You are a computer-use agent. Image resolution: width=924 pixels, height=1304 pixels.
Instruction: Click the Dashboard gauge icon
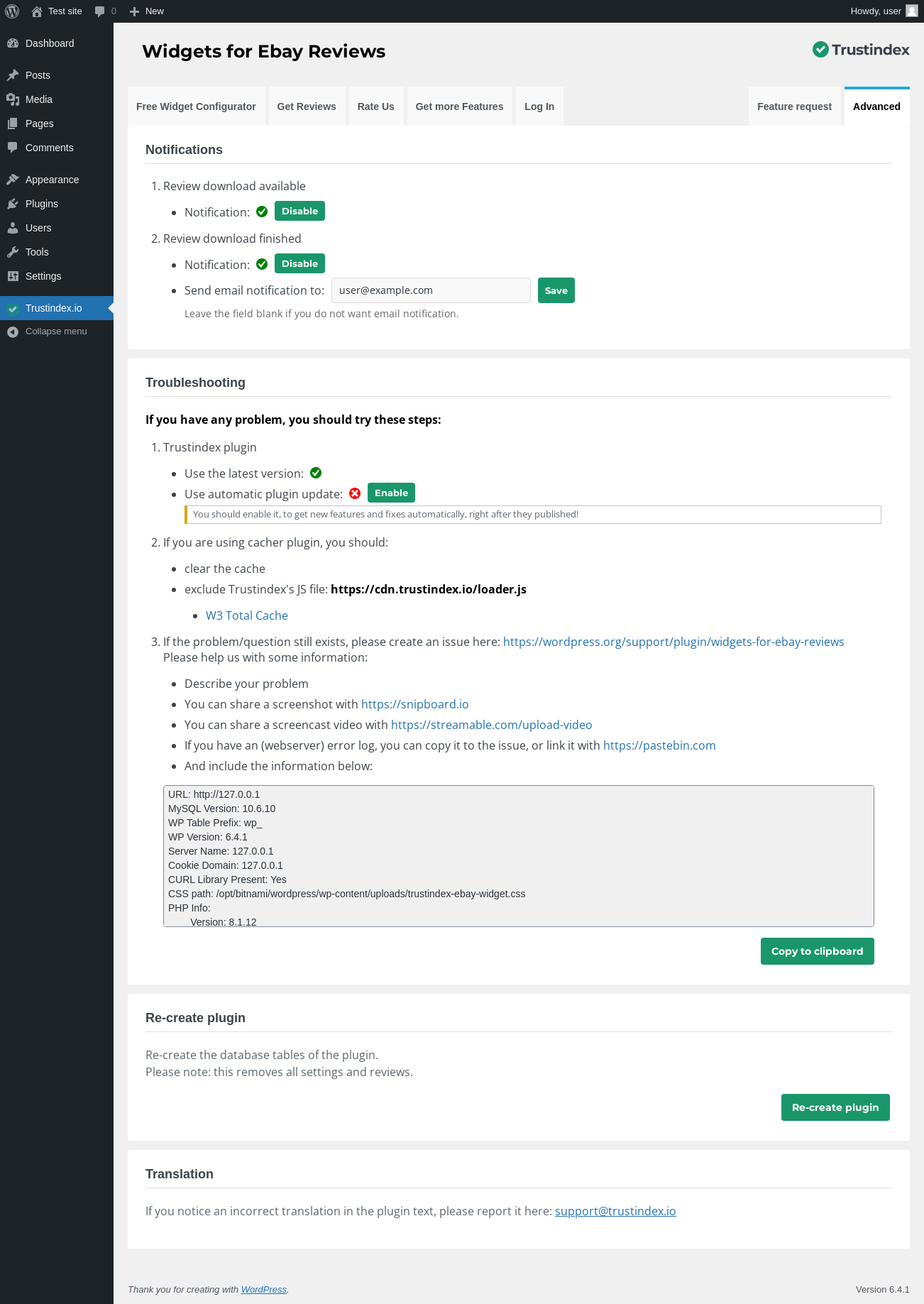[x=13, y=43]
